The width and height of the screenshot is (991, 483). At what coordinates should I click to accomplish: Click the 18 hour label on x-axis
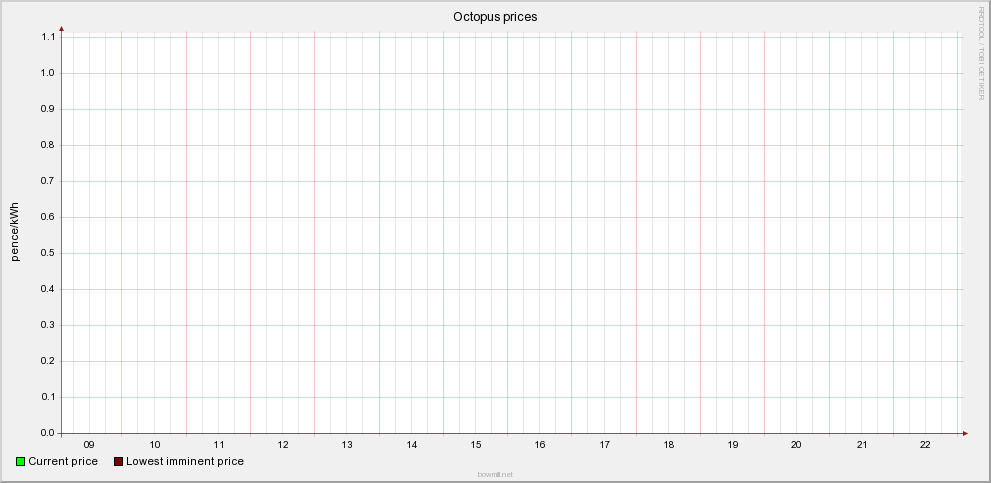click(668, 444)
